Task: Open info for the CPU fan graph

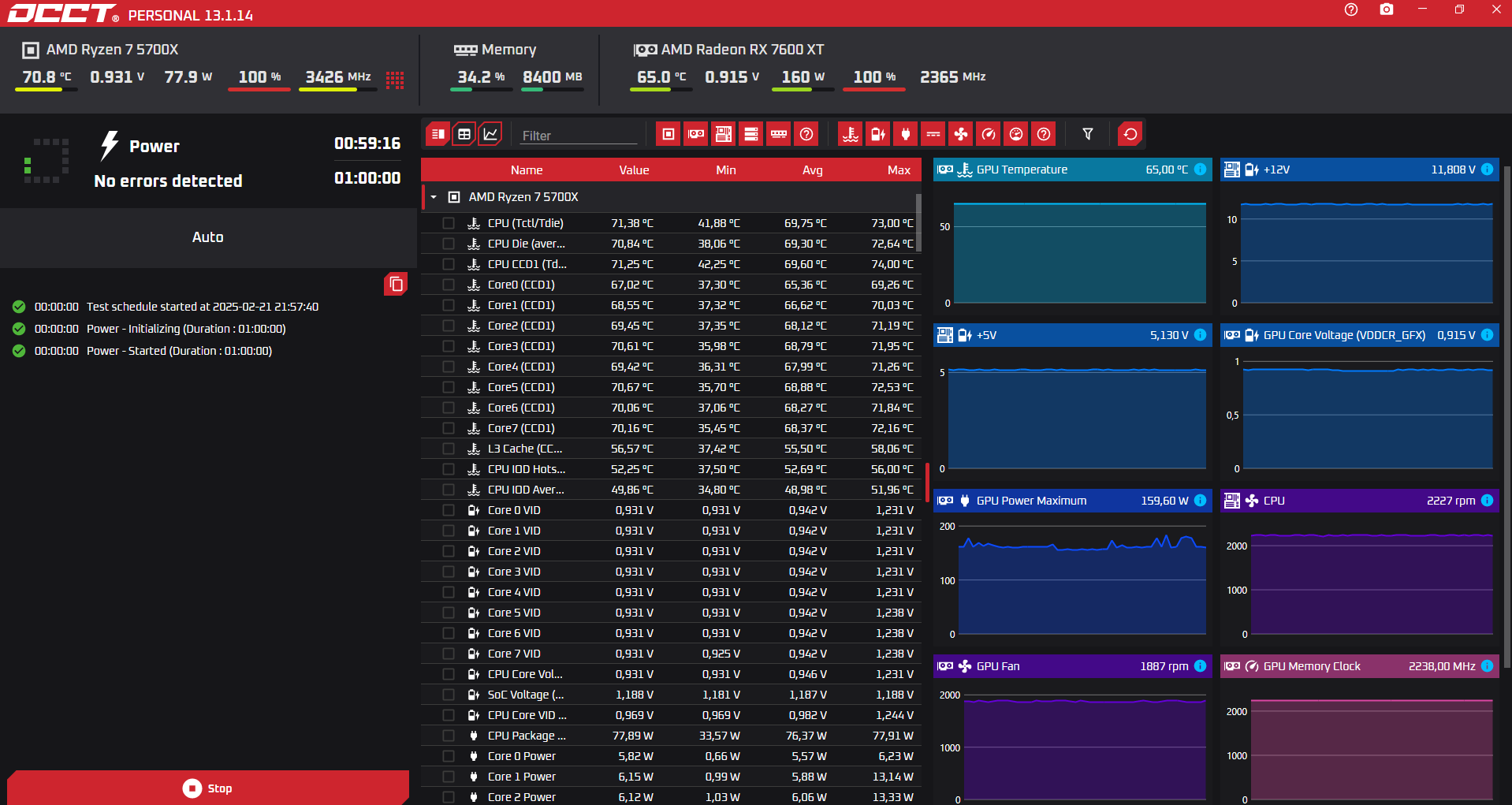Action: (1487, 501)
